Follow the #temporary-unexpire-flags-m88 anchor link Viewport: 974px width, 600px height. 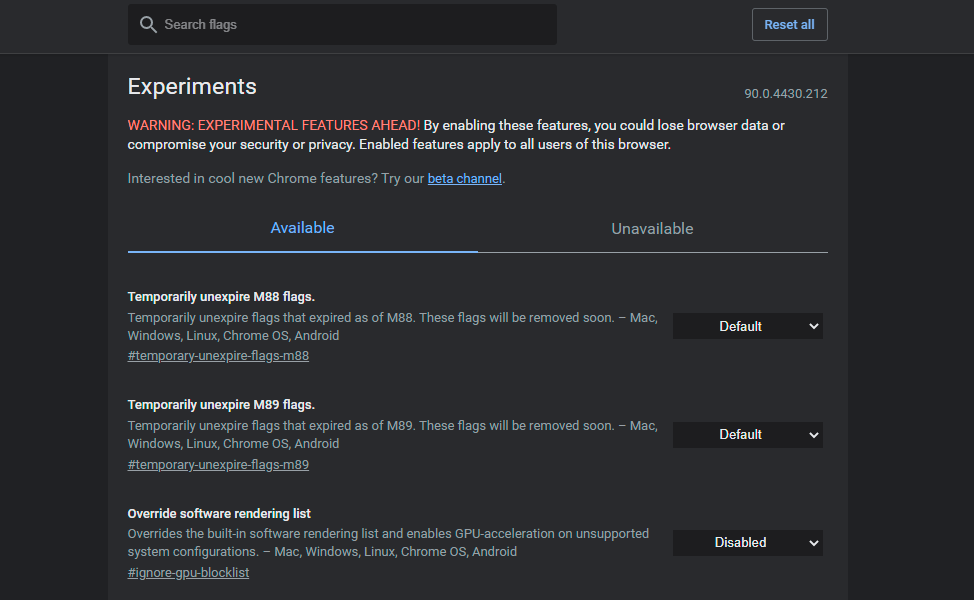tap(218, 356)
